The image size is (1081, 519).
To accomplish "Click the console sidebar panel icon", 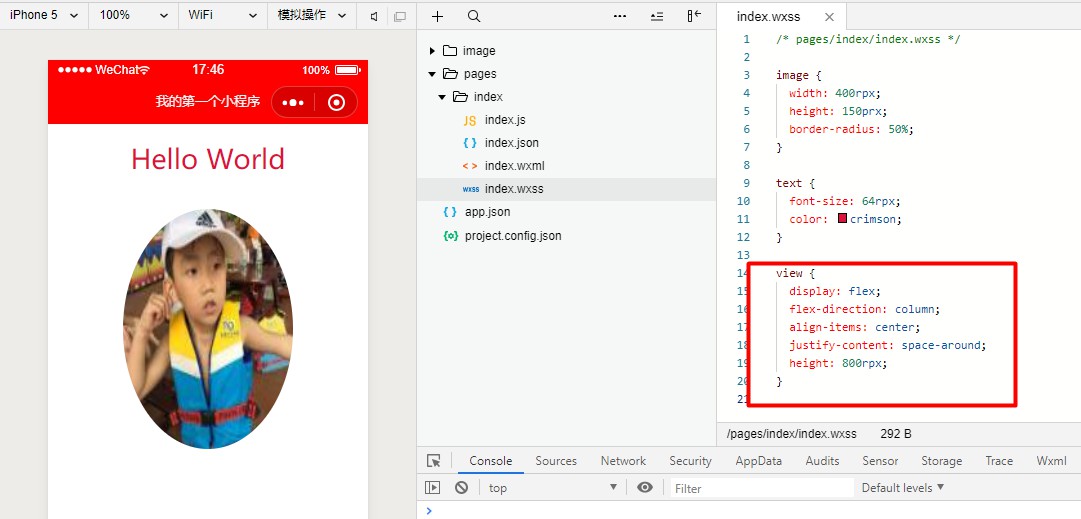I will coord(432,488).
